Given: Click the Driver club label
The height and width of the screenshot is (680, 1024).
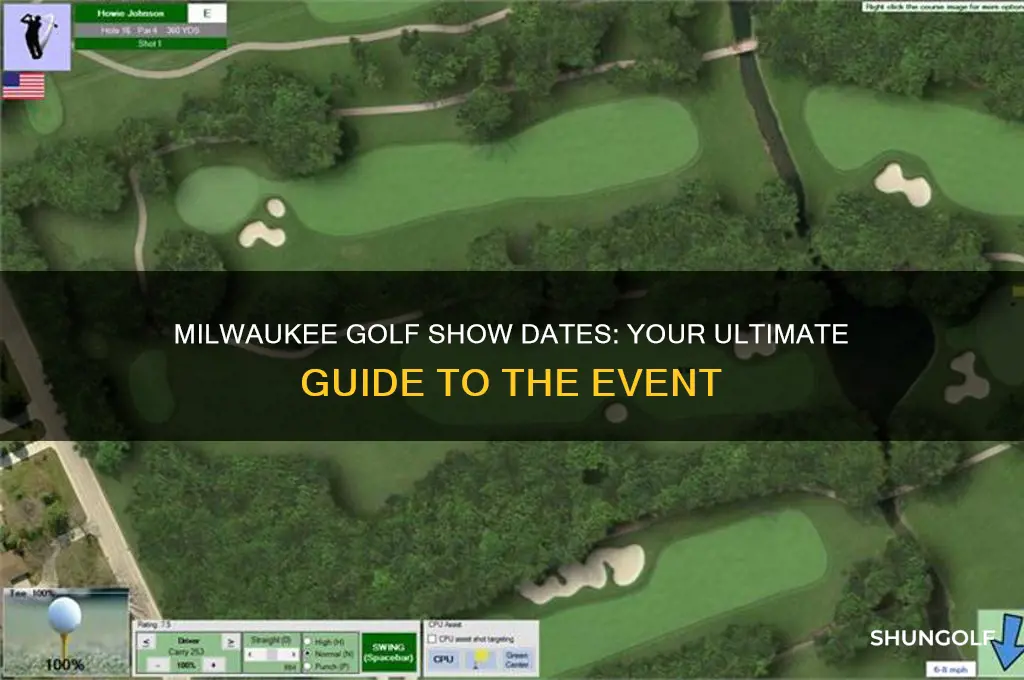Looking at the screenshot, I should point(188,641).
